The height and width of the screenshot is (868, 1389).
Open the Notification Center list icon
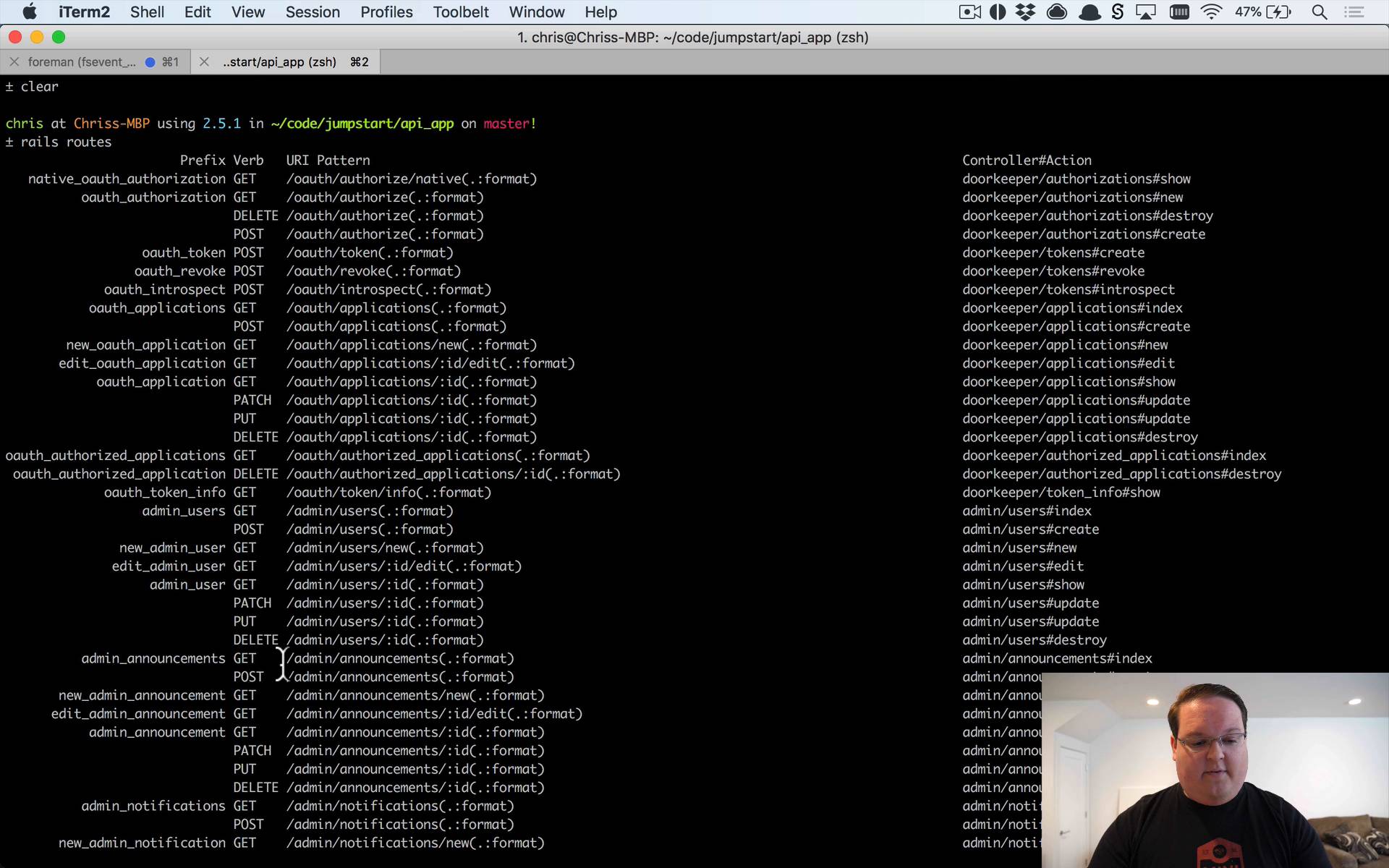pos(1354,12)
